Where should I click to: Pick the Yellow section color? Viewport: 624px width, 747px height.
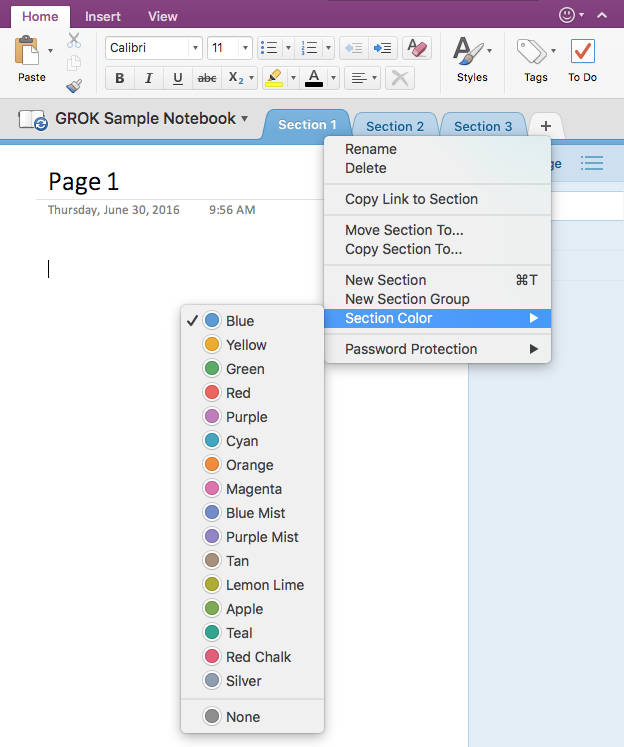tap(252, 345)
